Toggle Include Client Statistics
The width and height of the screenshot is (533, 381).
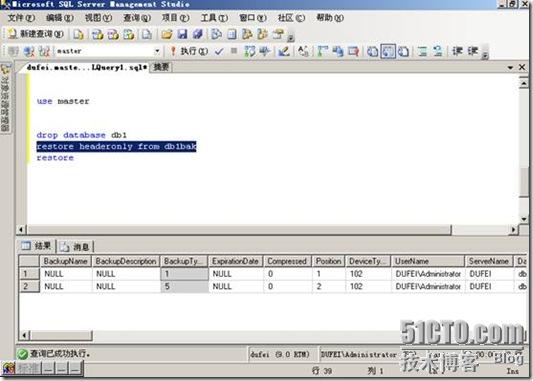pyautogui.click(x=338, y=51)
